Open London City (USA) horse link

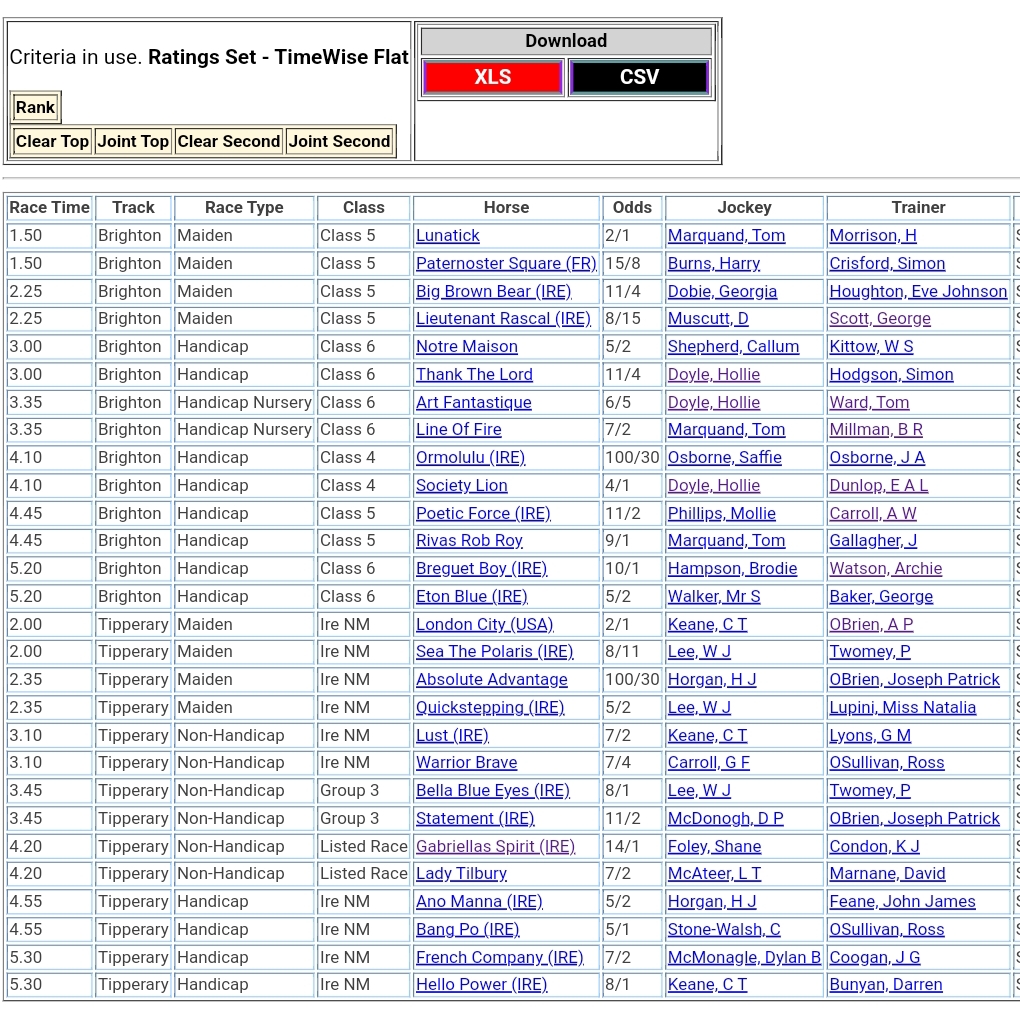point(484,625)
